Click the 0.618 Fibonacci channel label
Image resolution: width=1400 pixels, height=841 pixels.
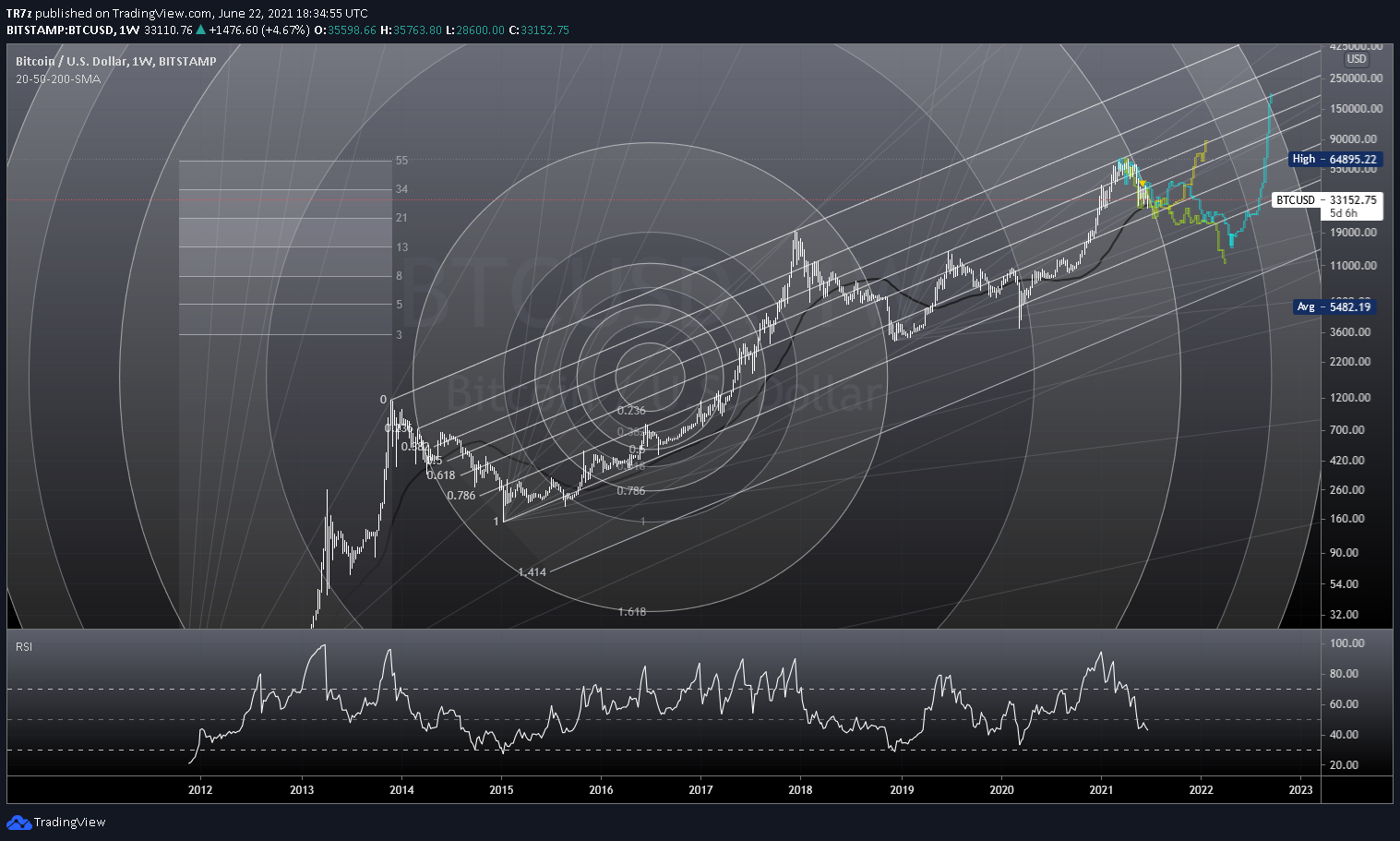441,475
